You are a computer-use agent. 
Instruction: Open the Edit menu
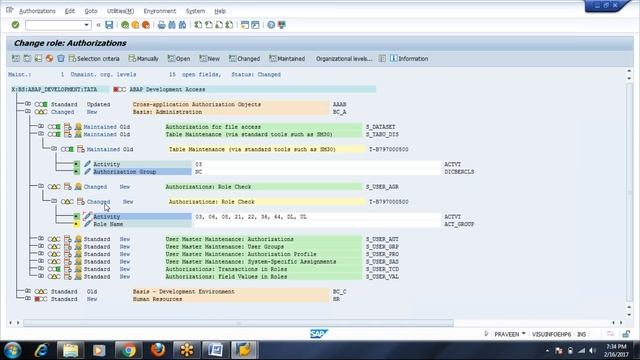70,11
